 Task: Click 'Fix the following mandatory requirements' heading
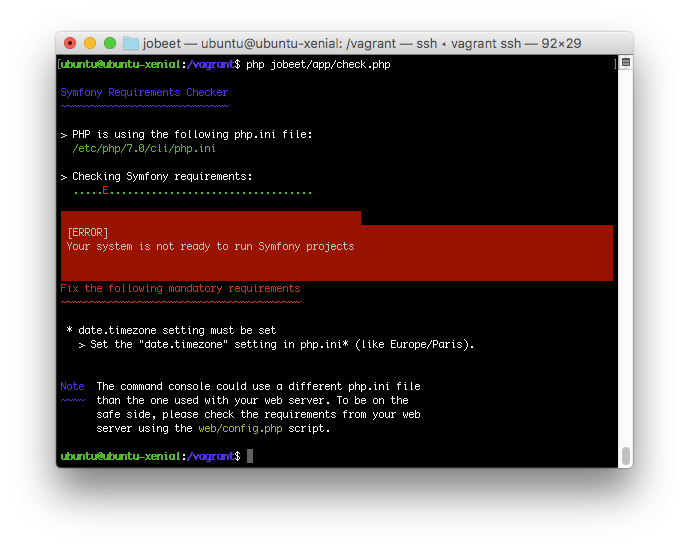click(x=180, y=288)
